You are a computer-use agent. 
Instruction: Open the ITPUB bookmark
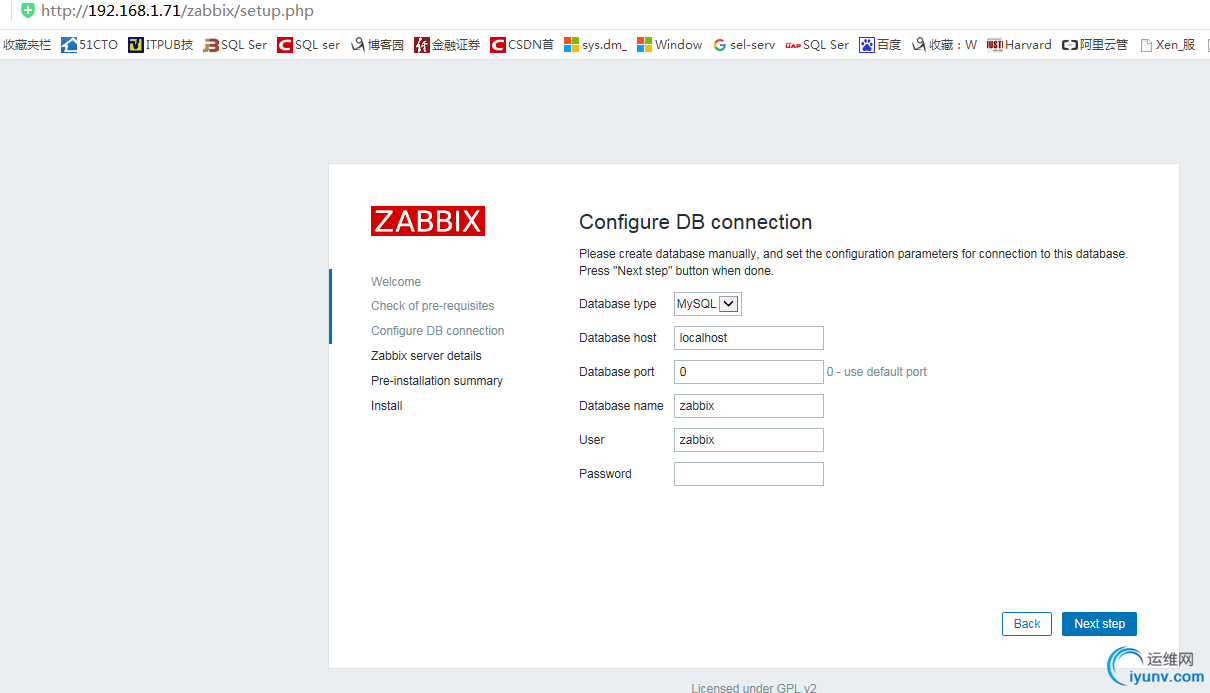pyautogui.click(x=160, y=45)
